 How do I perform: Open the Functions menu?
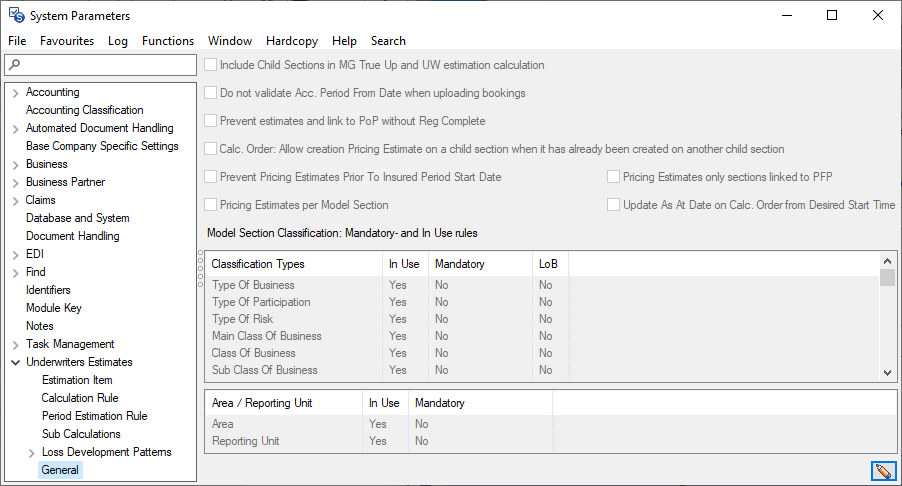click(x=167, y=41)
